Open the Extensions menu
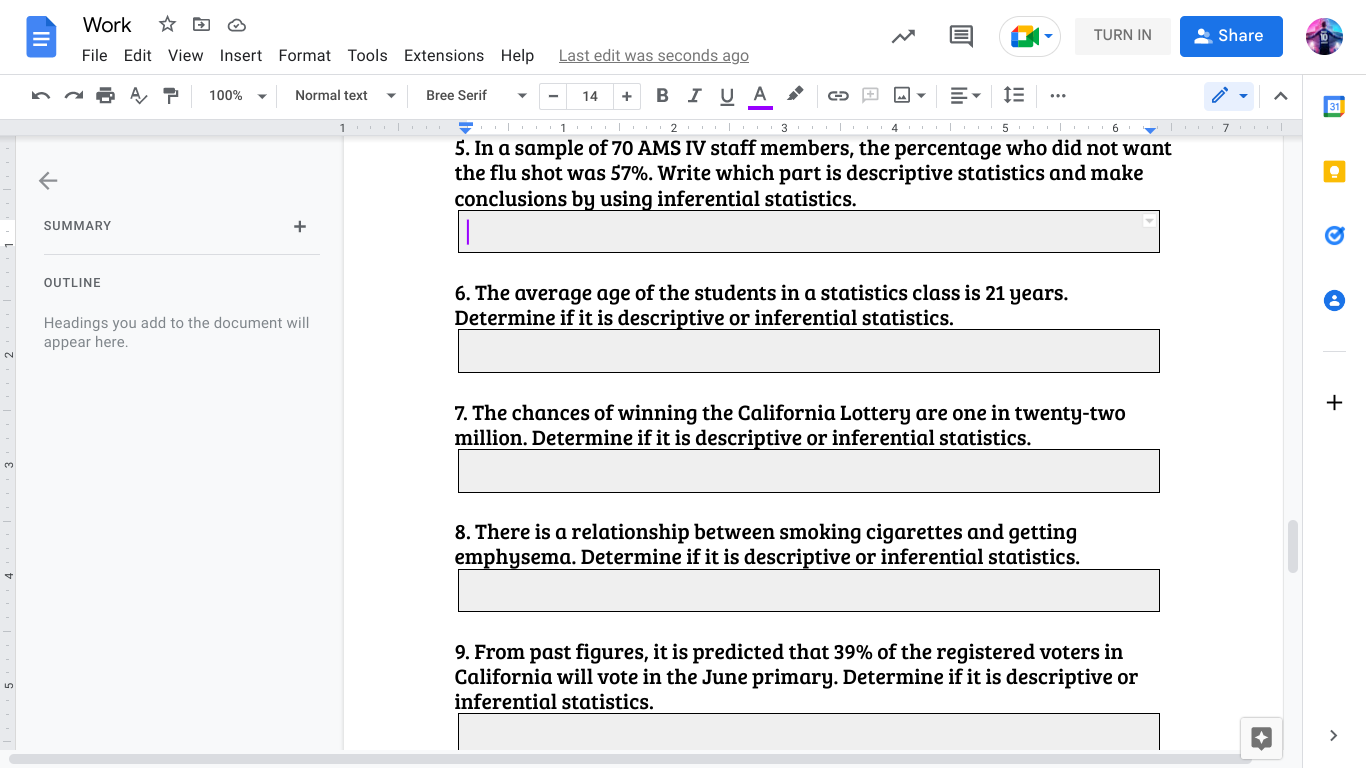Image resolution: width=1366 pixels, height=768 pixels. tap(444, 56)
